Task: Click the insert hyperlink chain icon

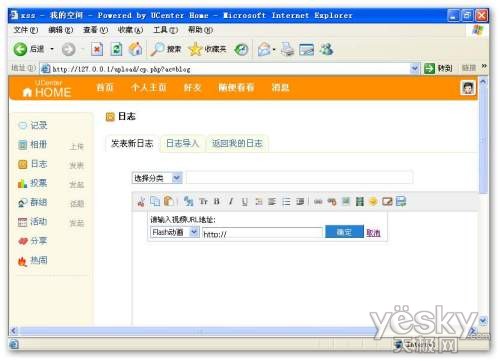Action: (318, 202)
